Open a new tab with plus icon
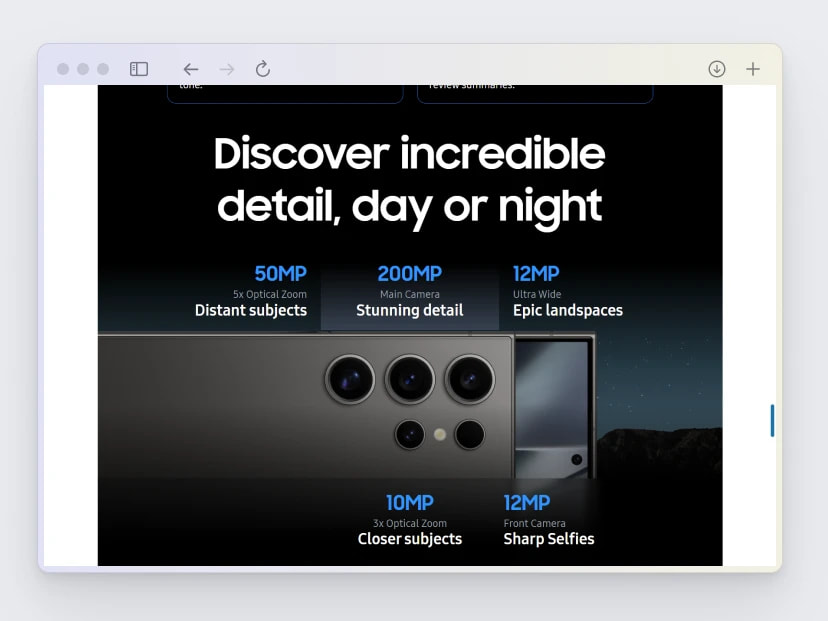Viewport: 828px width, 621px height. point(753,69)
